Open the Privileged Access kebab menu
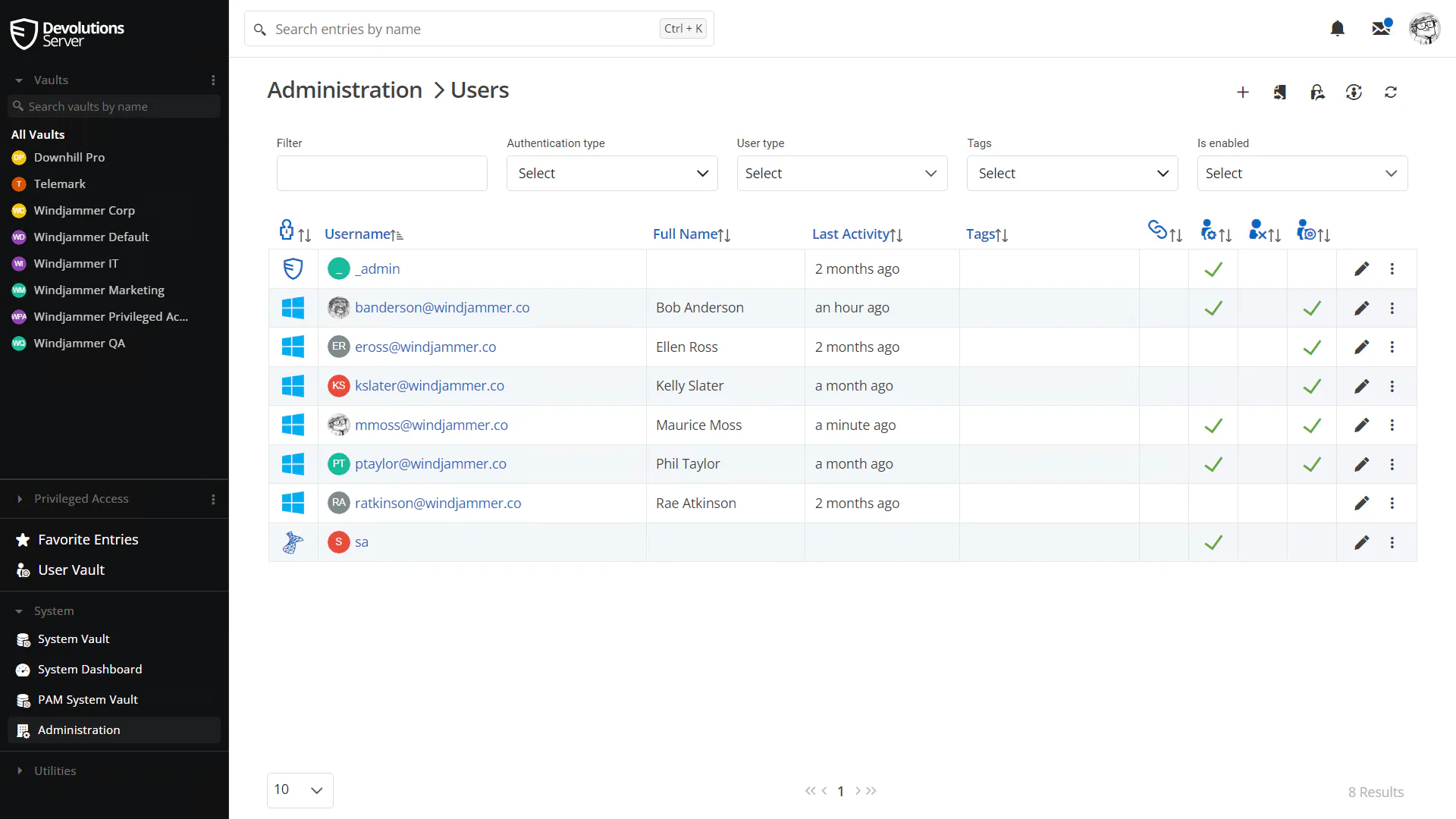The height and width of the screenshot is (819, 1456). (x=213, y=499)
